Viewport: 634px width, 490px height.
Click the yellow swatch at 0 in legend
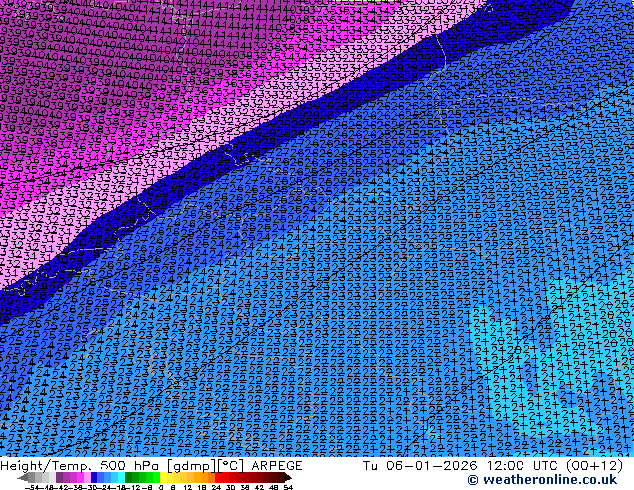pos(164,477)
